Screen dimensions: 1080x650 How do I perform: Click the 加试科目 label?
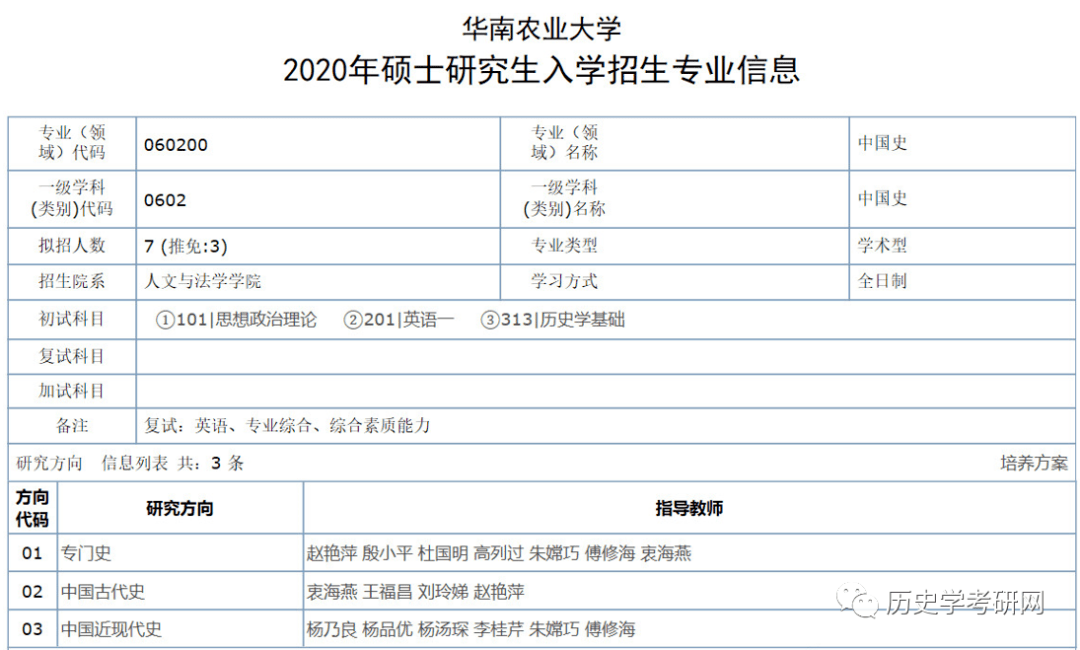[x=72, y=390]
